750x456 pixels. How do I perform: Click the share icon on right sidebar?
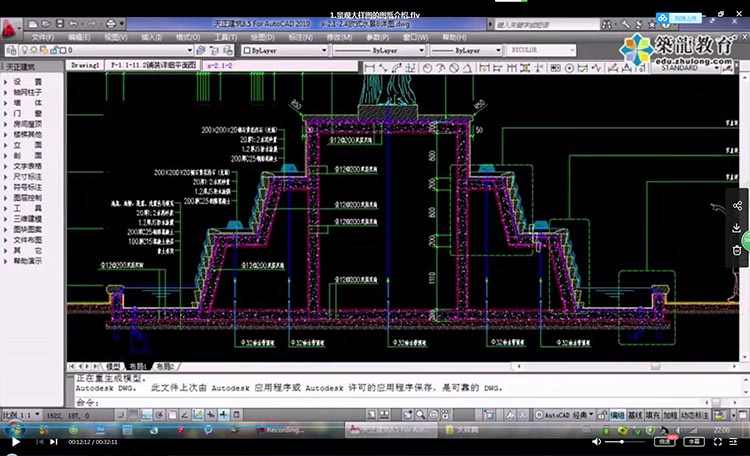pyautogui.click(x=737, y=206)
